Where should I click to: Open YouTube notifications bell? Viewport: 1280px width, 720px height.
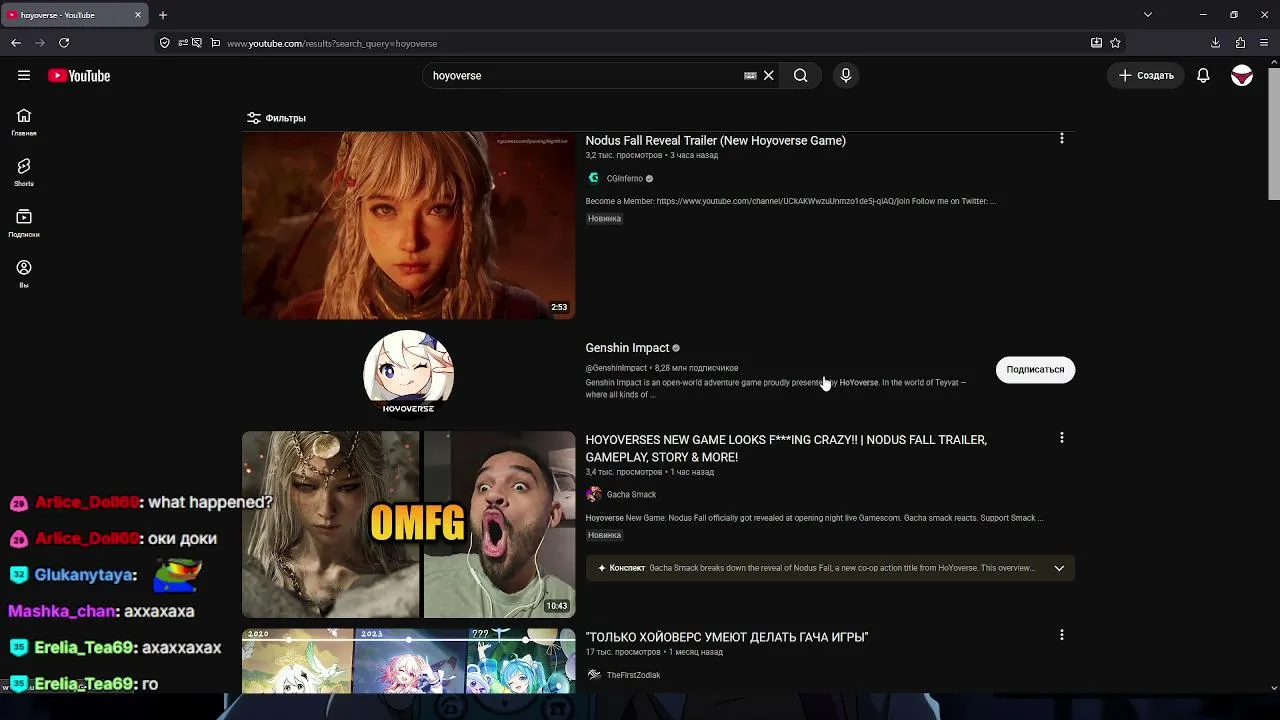click(1203, 76)
